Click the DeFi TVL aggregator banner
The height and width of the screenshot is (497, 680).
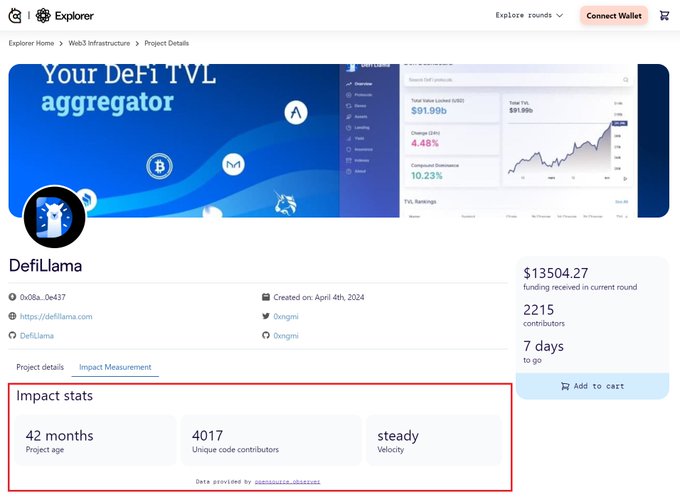[x=338, y=141]
